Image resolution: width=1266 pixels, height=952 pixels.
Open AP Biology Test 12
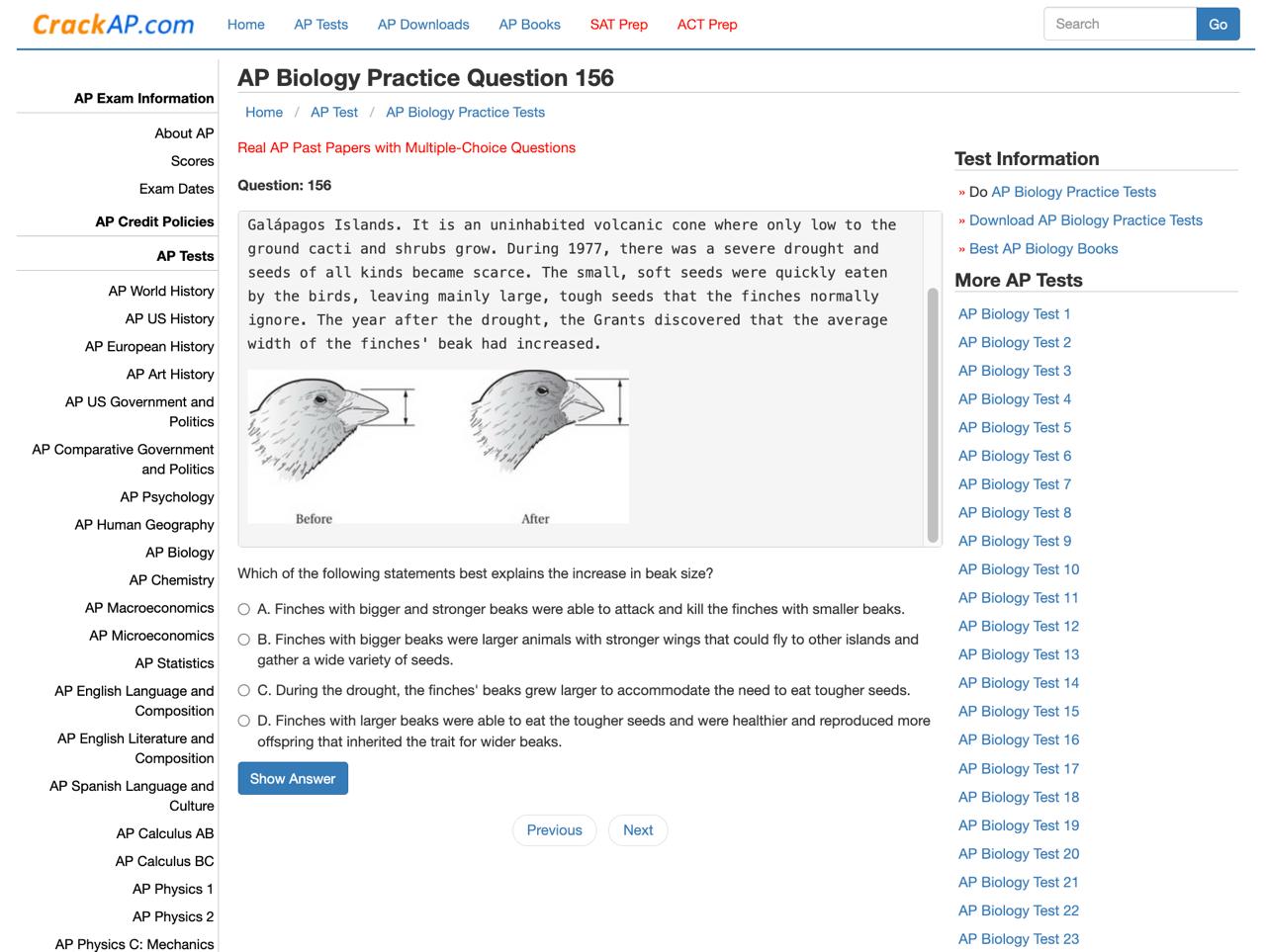[1019, 626]
